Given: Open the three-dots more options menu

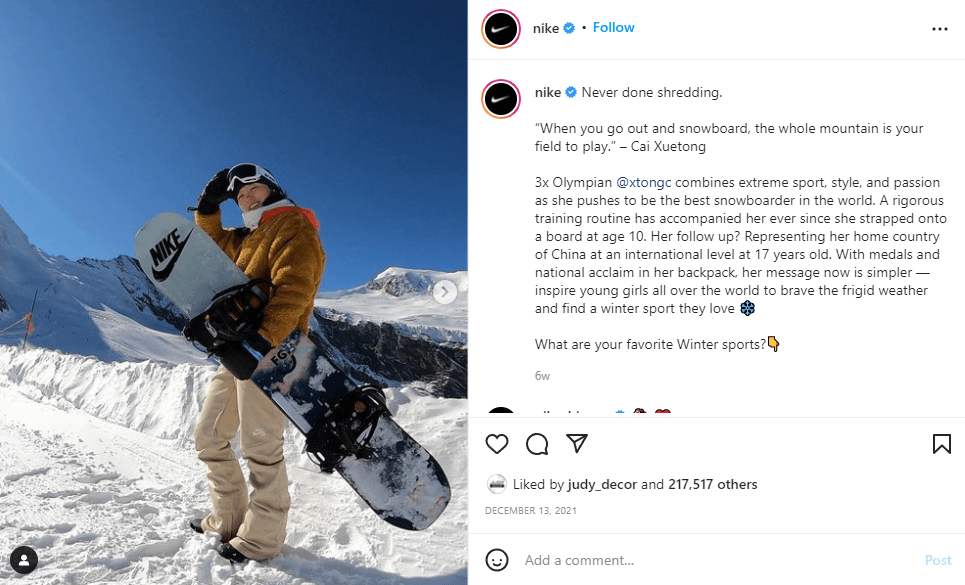Looking at the screenshot, I should (x=940, y=29).
